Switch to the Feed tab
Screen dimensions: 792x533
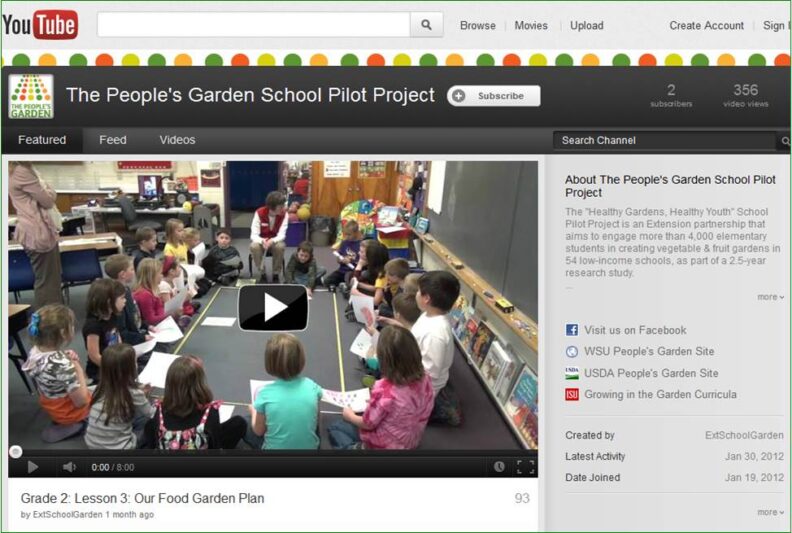[113, 140]
